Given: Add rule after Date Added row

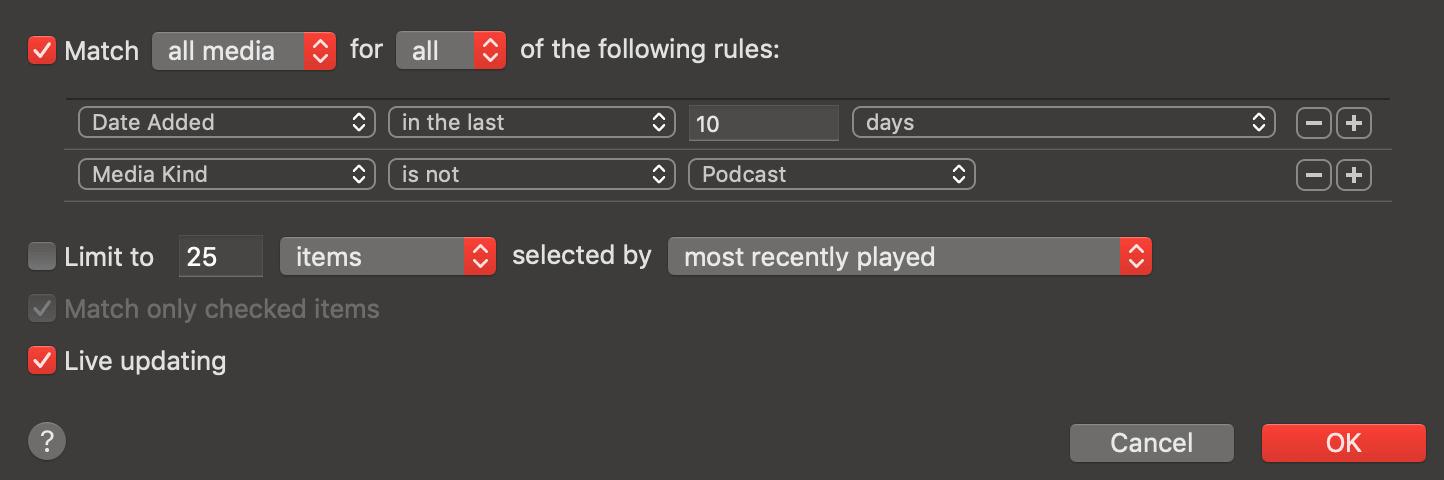Looking at the screenshot, I should [x=1354, y=123].
